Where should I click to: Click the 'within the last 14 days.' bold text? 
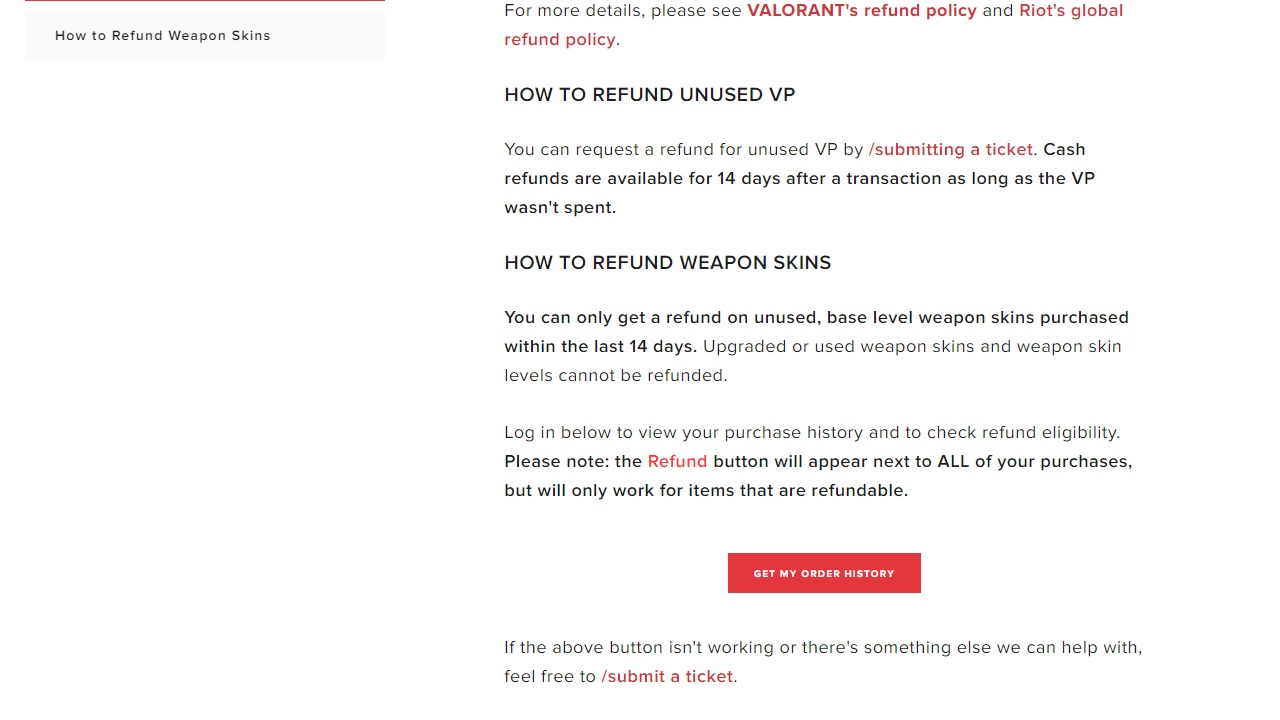(600, 346)
